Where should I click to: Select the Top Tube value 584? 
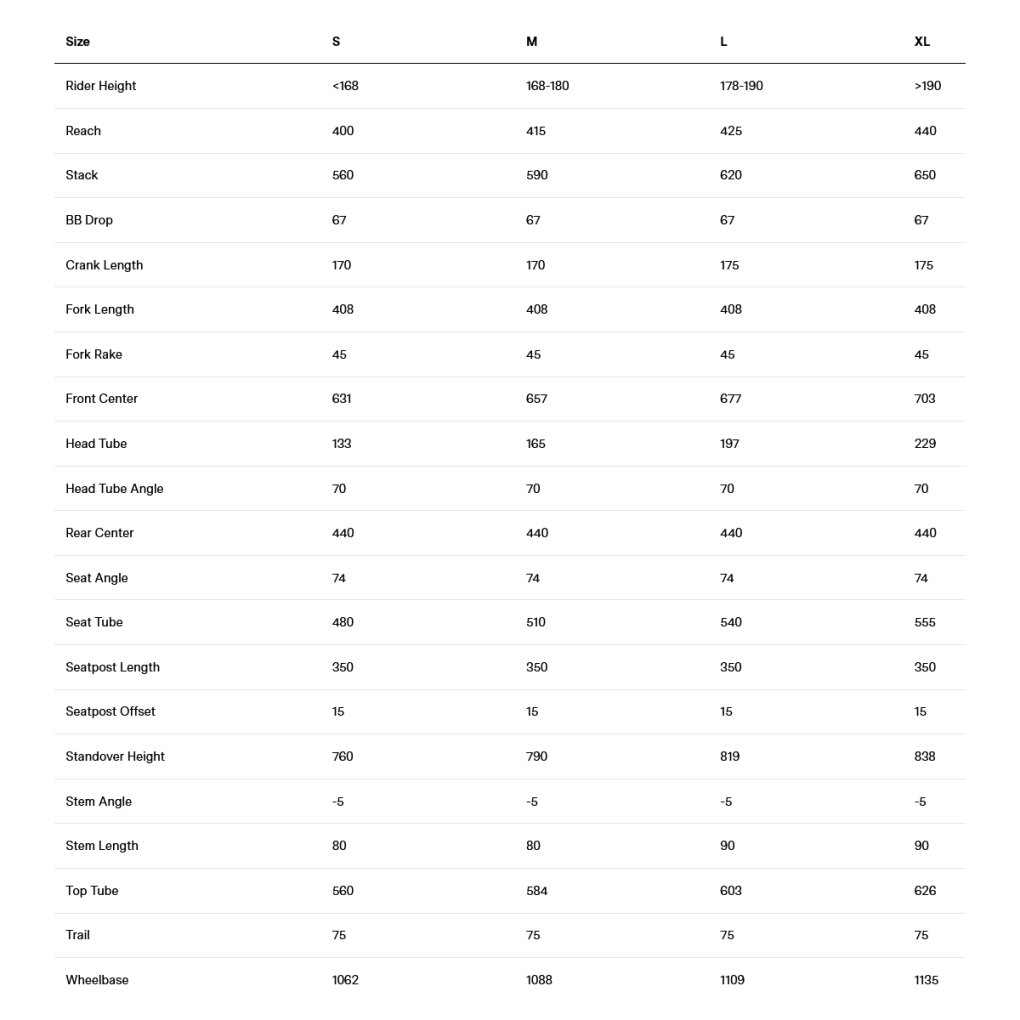click(537, 891)
